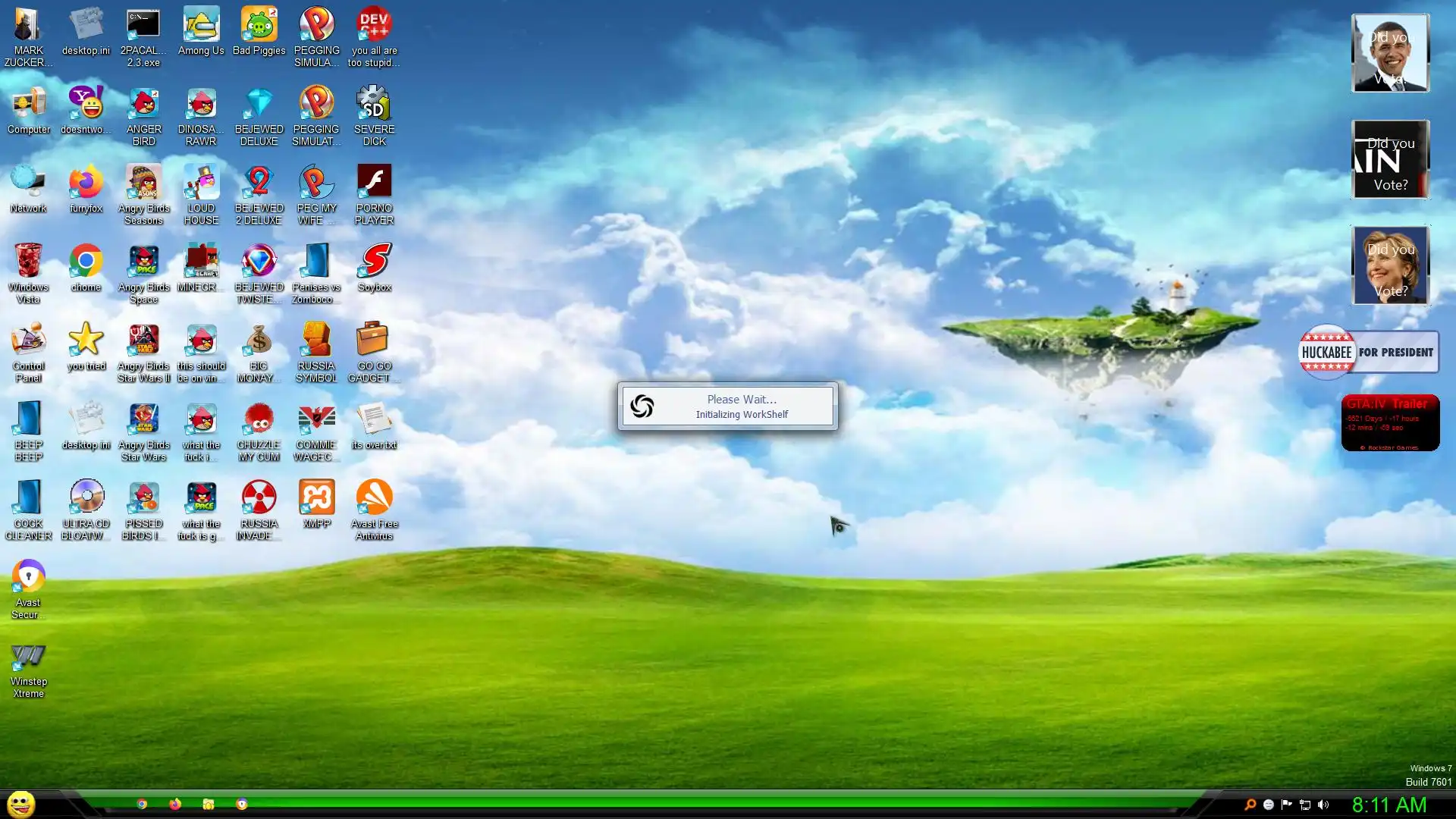Click the Obama Did You Vote gadget

point(1390,53)
